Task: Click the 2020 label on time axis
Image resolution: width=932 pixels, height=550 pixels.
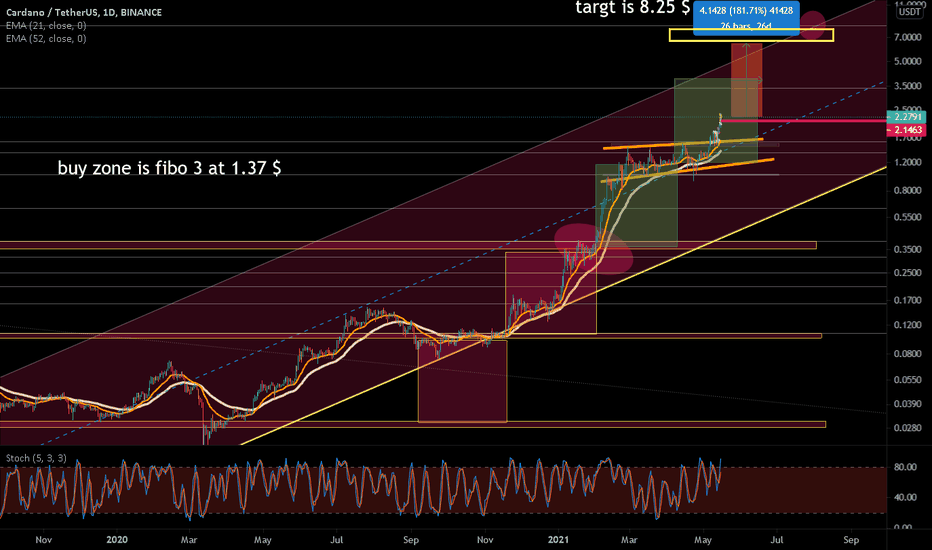Action: 117,540
